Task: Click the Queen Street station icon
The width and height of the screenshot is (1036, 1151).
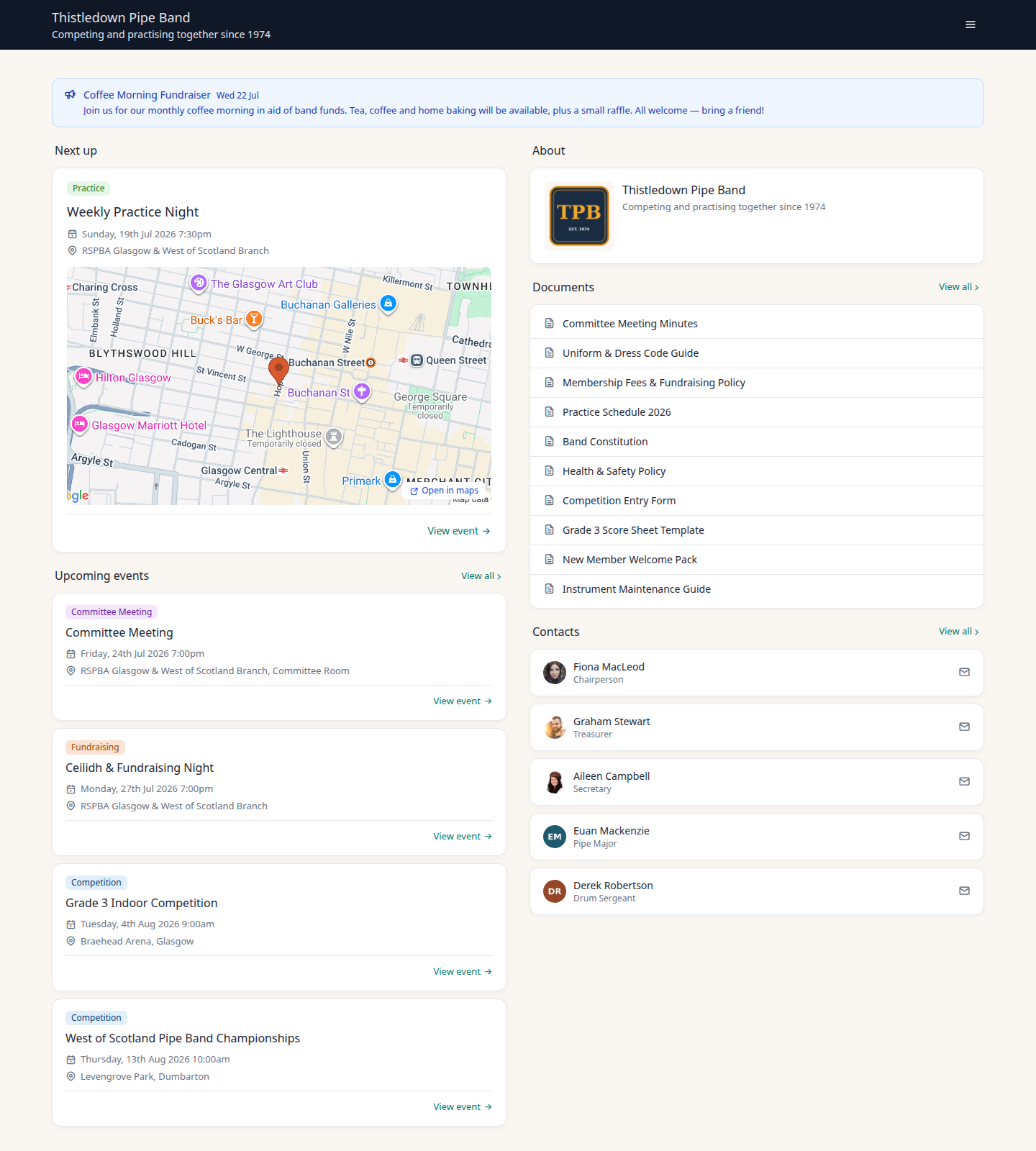Action: coord(417,360)
